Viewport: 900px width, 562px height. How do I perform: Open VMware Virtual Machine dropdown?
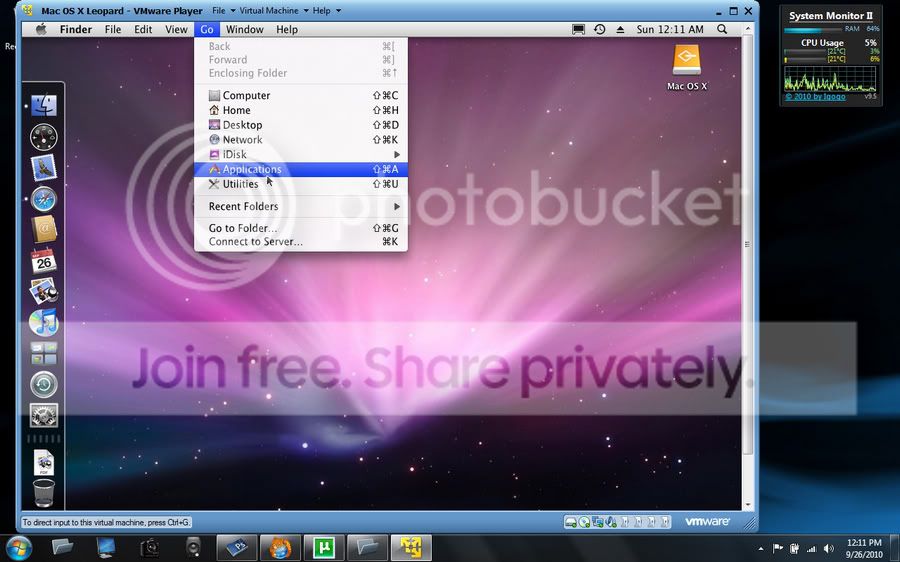pyautogui.click(x=274, y=10)
